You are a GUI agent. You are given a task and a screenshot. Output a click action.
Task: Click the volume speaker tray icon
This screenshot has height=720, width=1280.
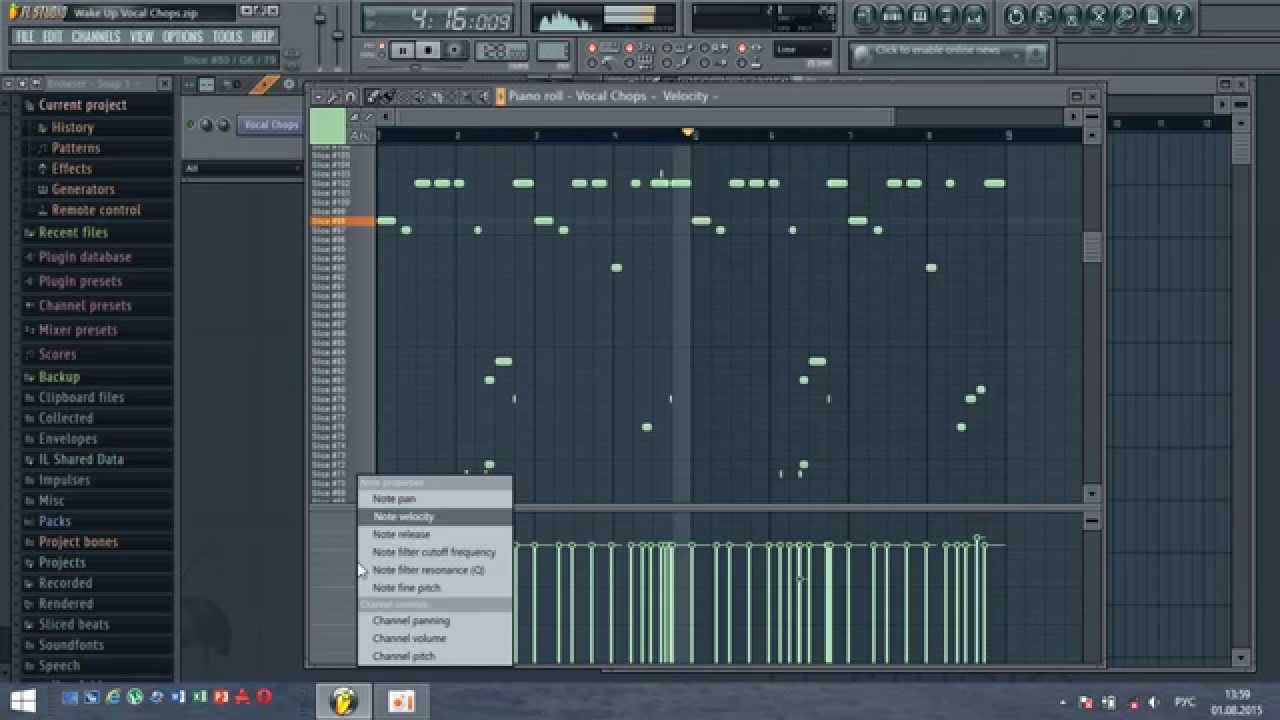1153,702
